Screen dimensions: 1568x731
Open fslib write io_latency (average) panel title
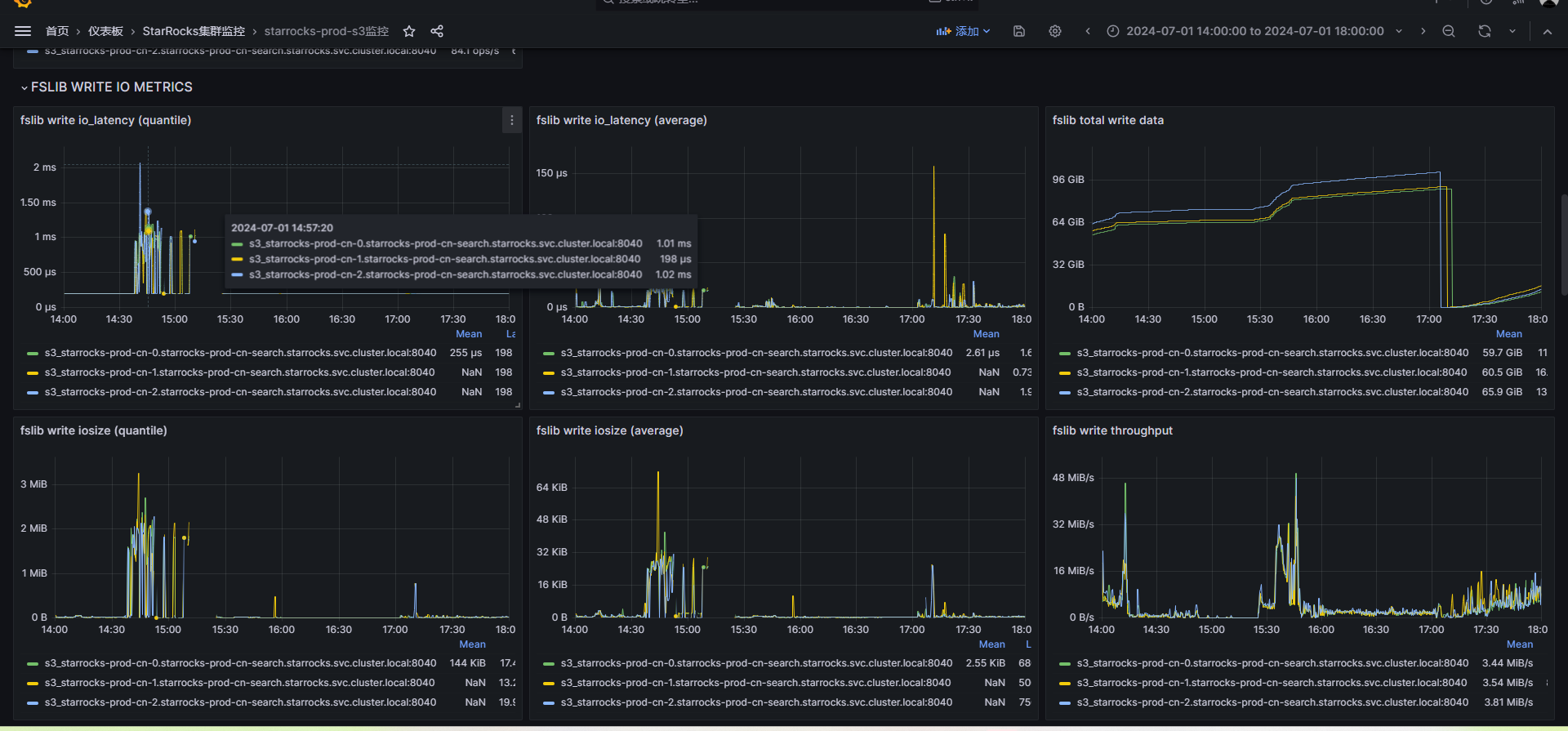[621, 120]
